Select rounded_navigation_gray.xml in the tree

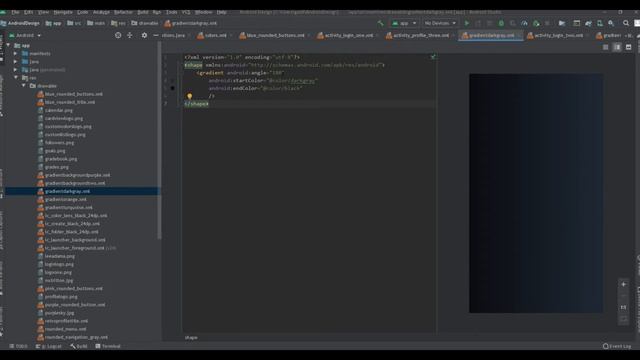point(76,337)
